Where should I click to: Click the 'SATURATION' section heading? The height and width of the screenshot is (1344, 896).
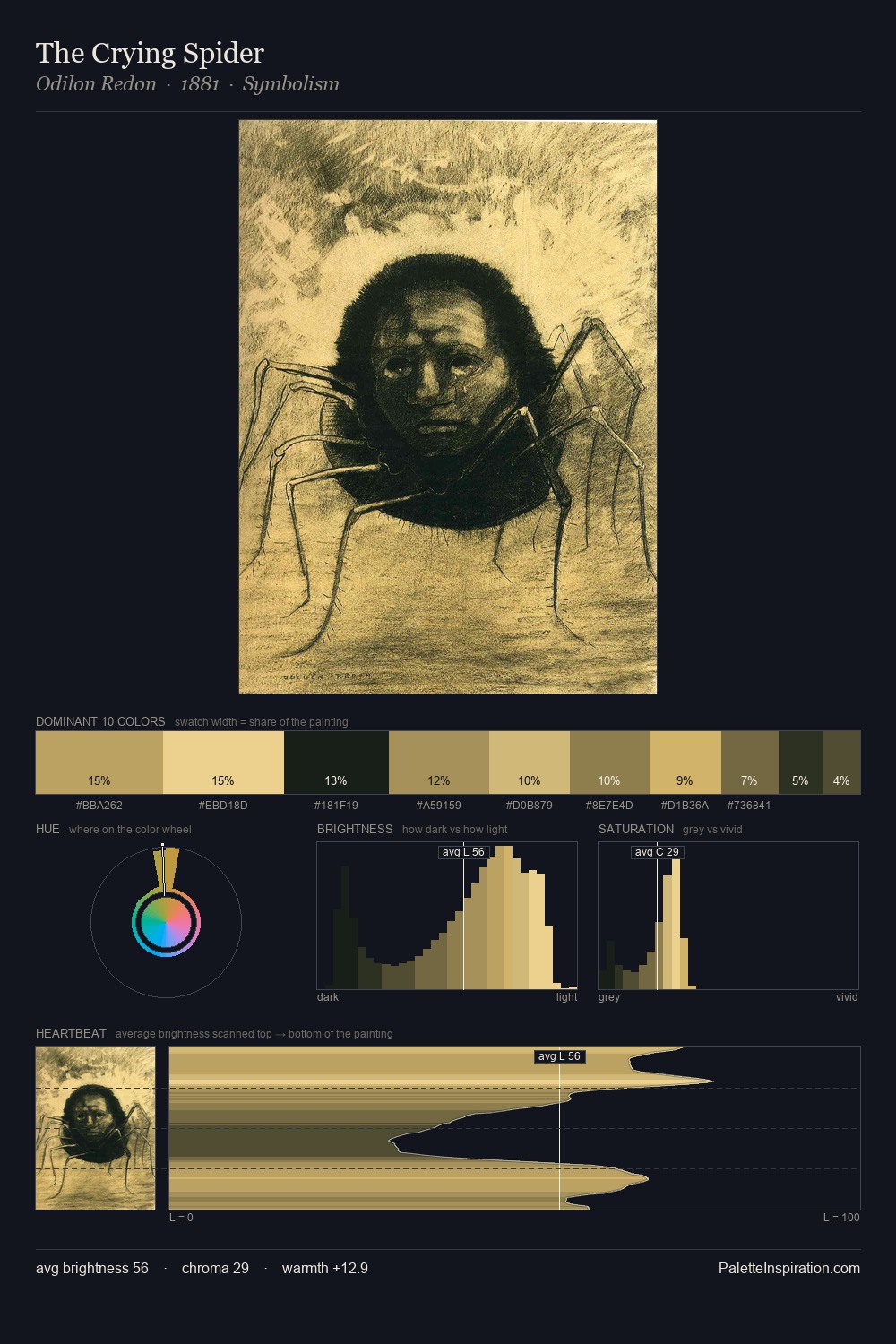pos(636,829)
